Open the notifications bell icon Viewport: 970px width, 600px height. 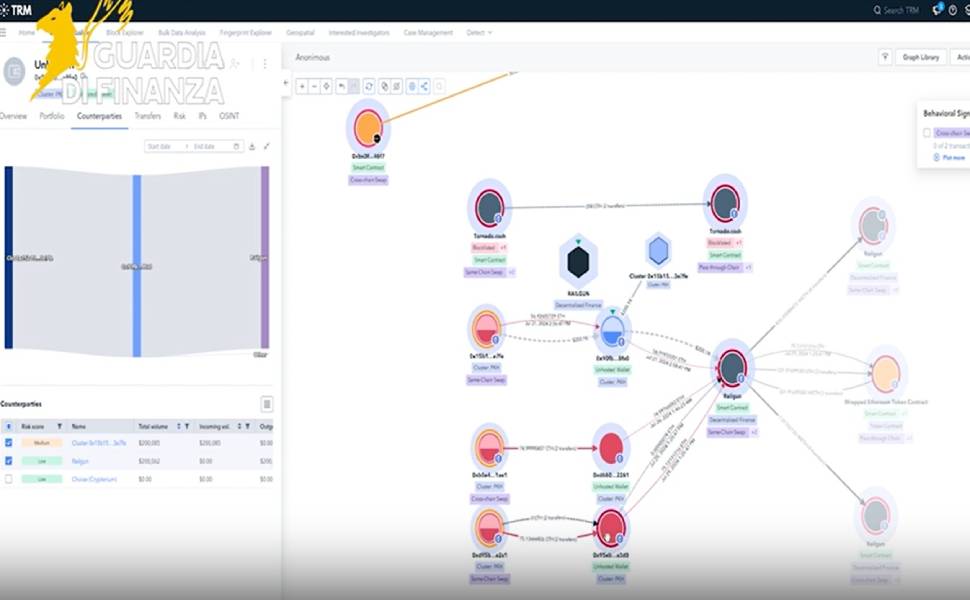click(937, 10)
